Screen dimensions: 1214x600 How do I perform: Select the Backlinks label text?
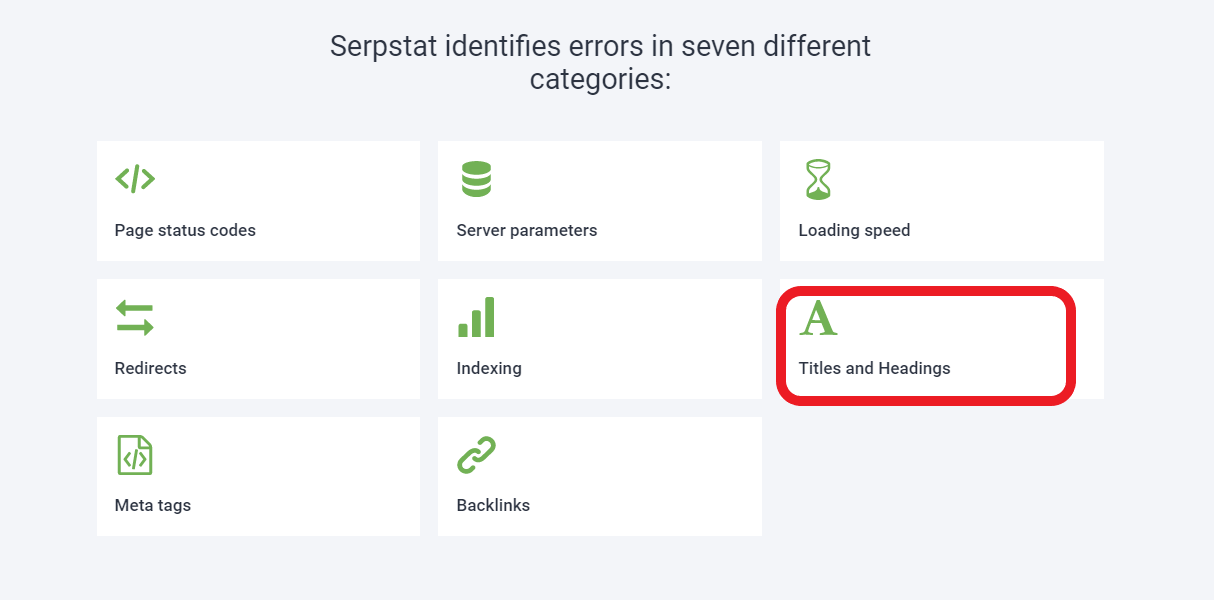tap(493, 505)
